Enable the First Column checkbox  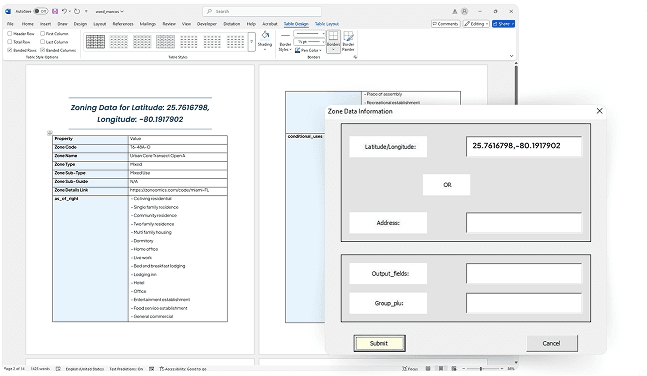pos(42,33)
